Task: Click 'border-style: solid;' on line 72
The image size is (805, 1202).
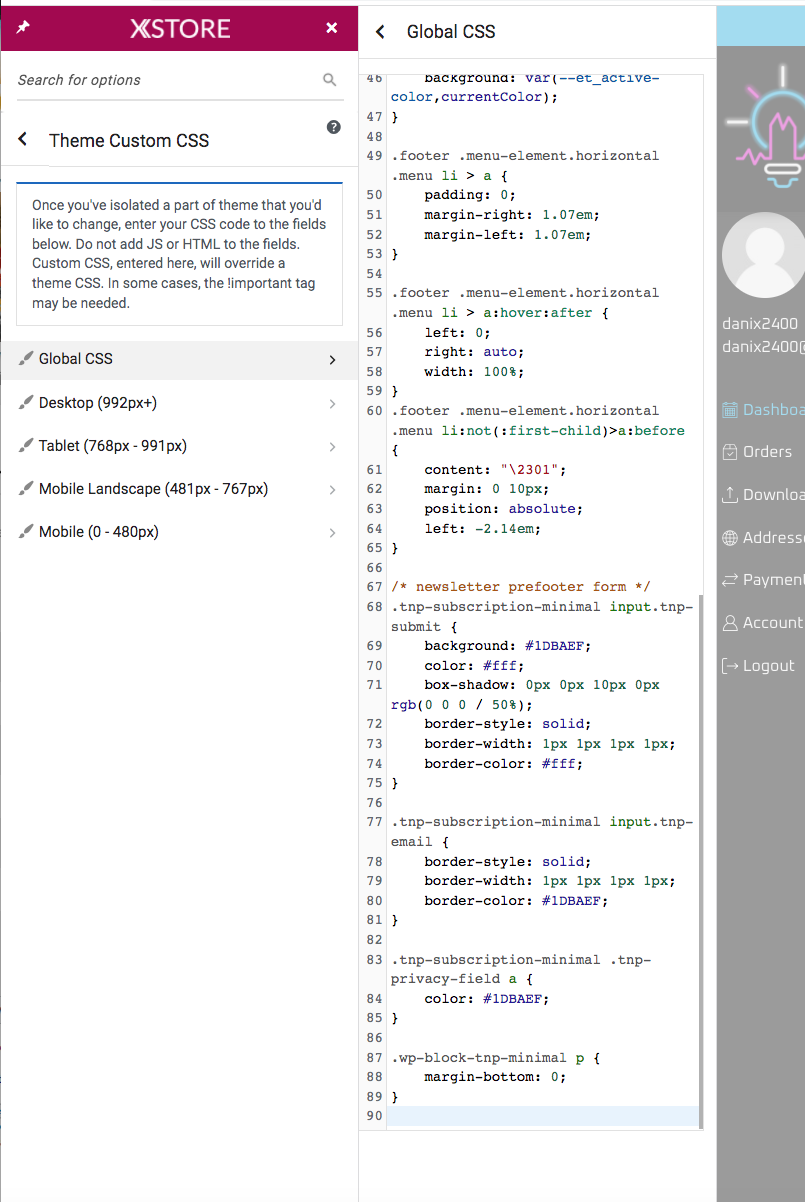Action: click(x=507, y=724)
